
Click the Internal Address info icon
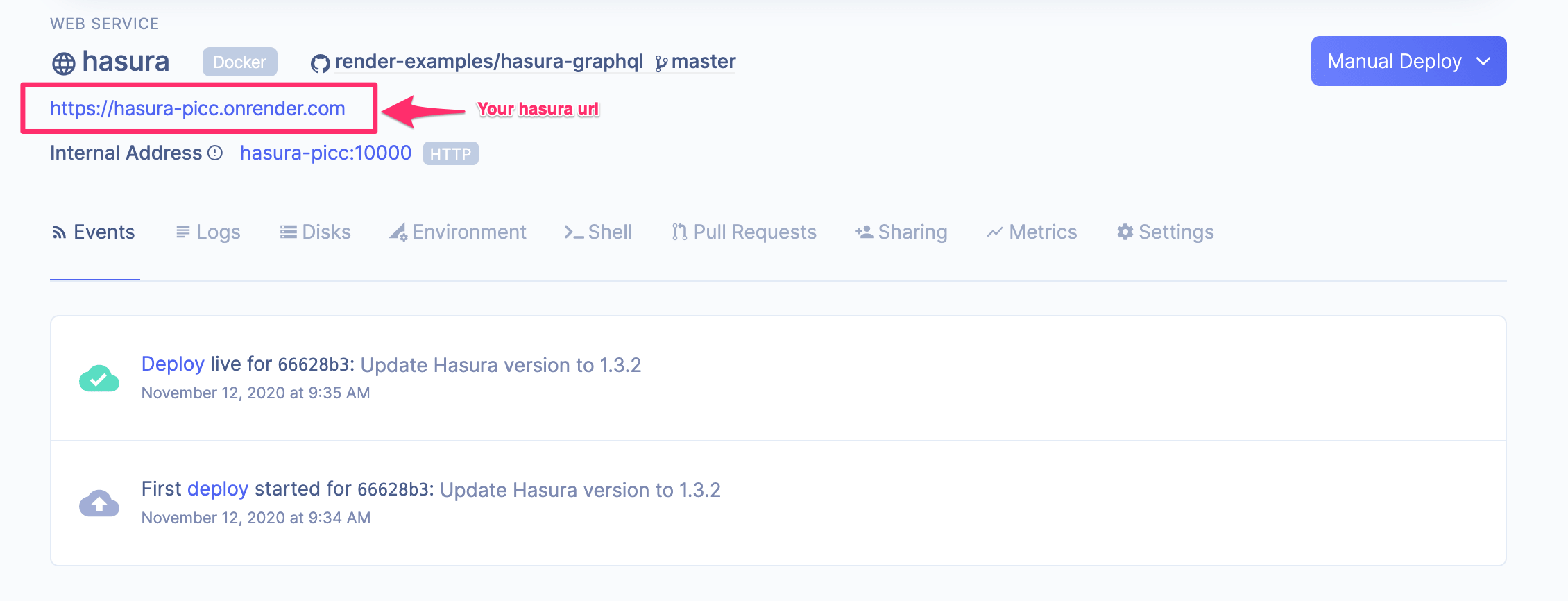[216, 153]
